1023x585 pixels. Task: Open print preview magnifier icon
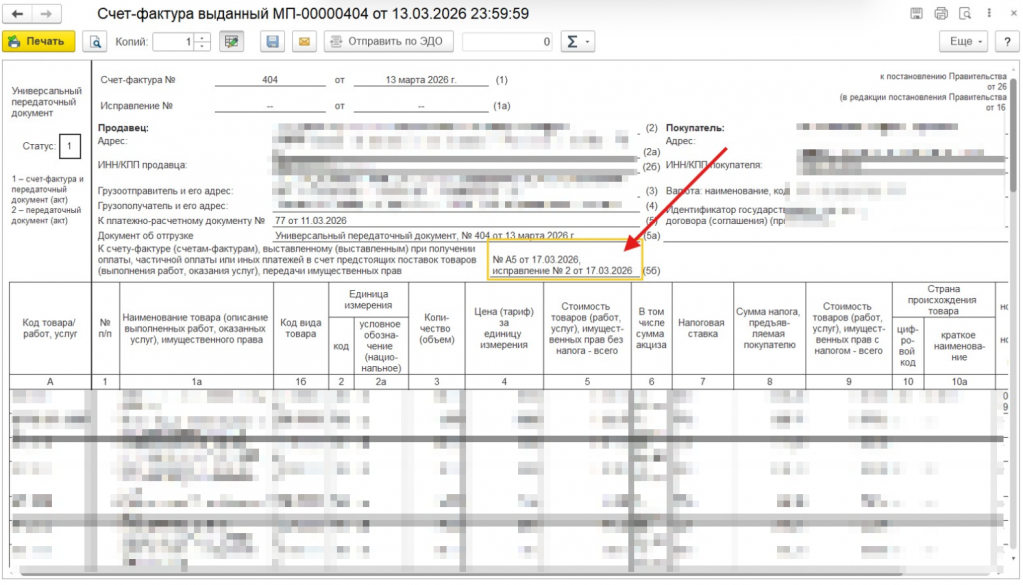click(x=95, y=42)
